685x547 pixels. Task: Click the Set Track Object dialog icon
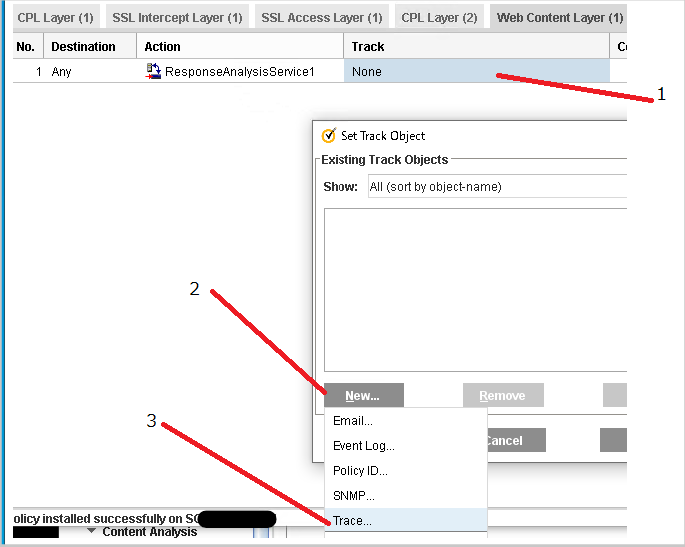pyautogui.click(x=329, y=135)
